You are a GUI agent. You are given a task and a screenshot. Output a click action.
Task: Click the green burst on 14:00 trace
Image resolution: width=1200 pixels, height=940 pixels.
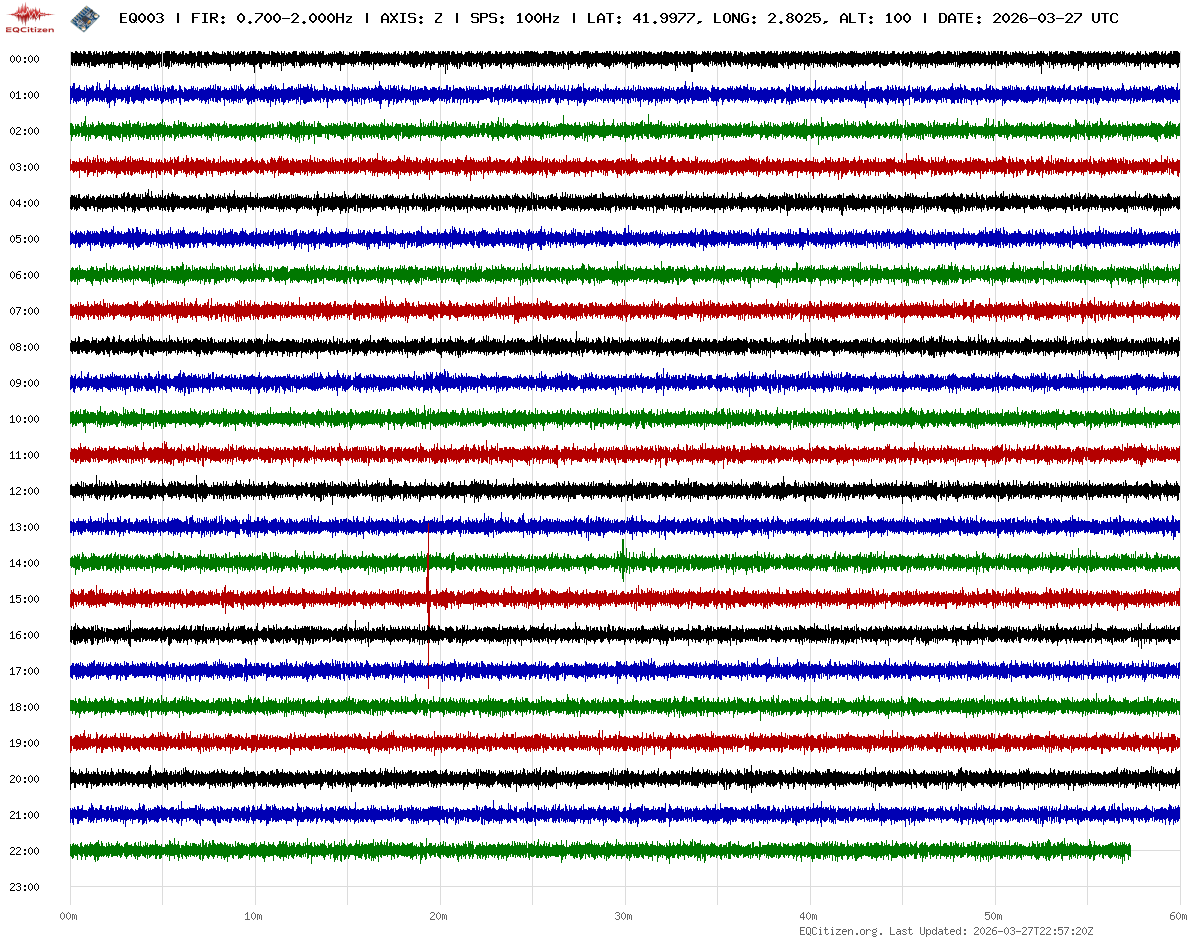point(623,560)
